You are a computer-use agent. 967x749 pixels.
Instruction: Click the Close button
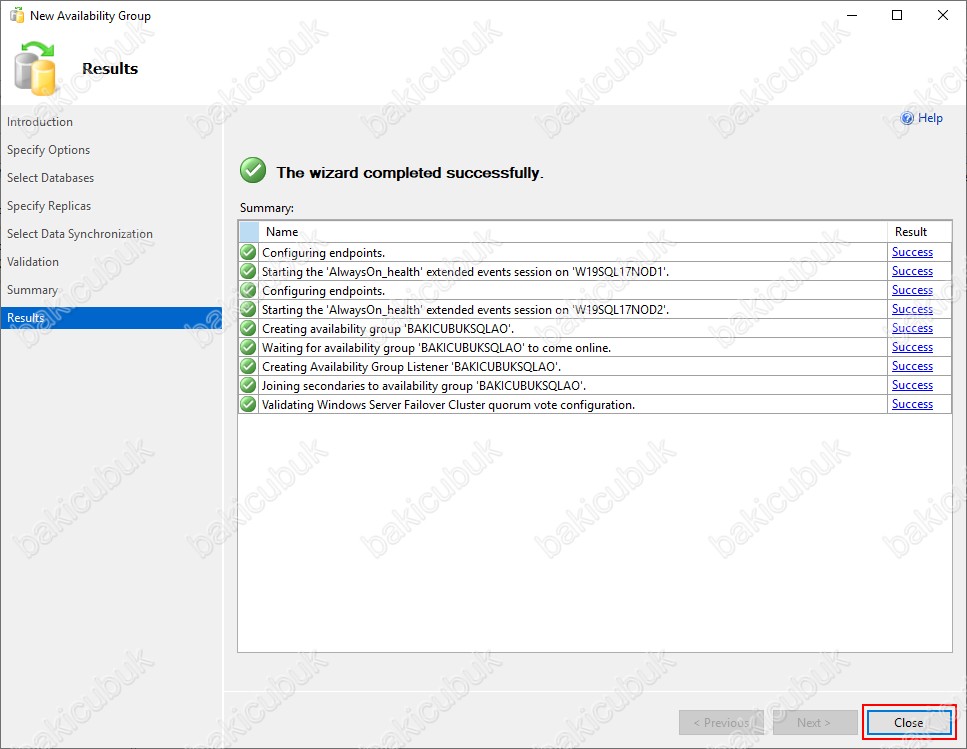908,722
